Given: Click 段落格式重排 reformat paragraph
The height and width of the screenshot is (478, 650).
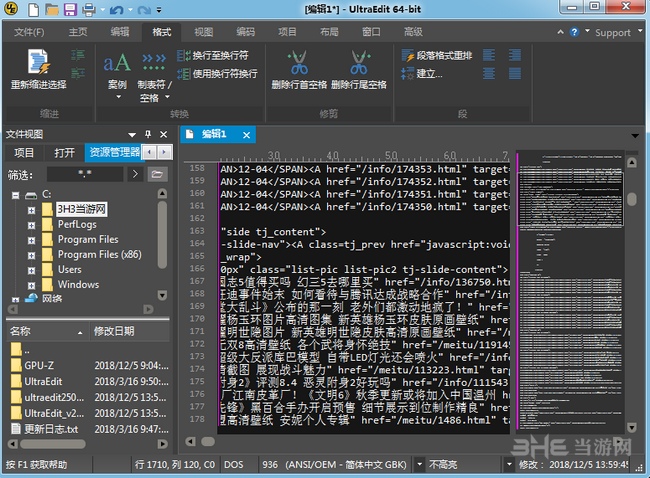Looking at the screenshot, I should click(437, 55).
